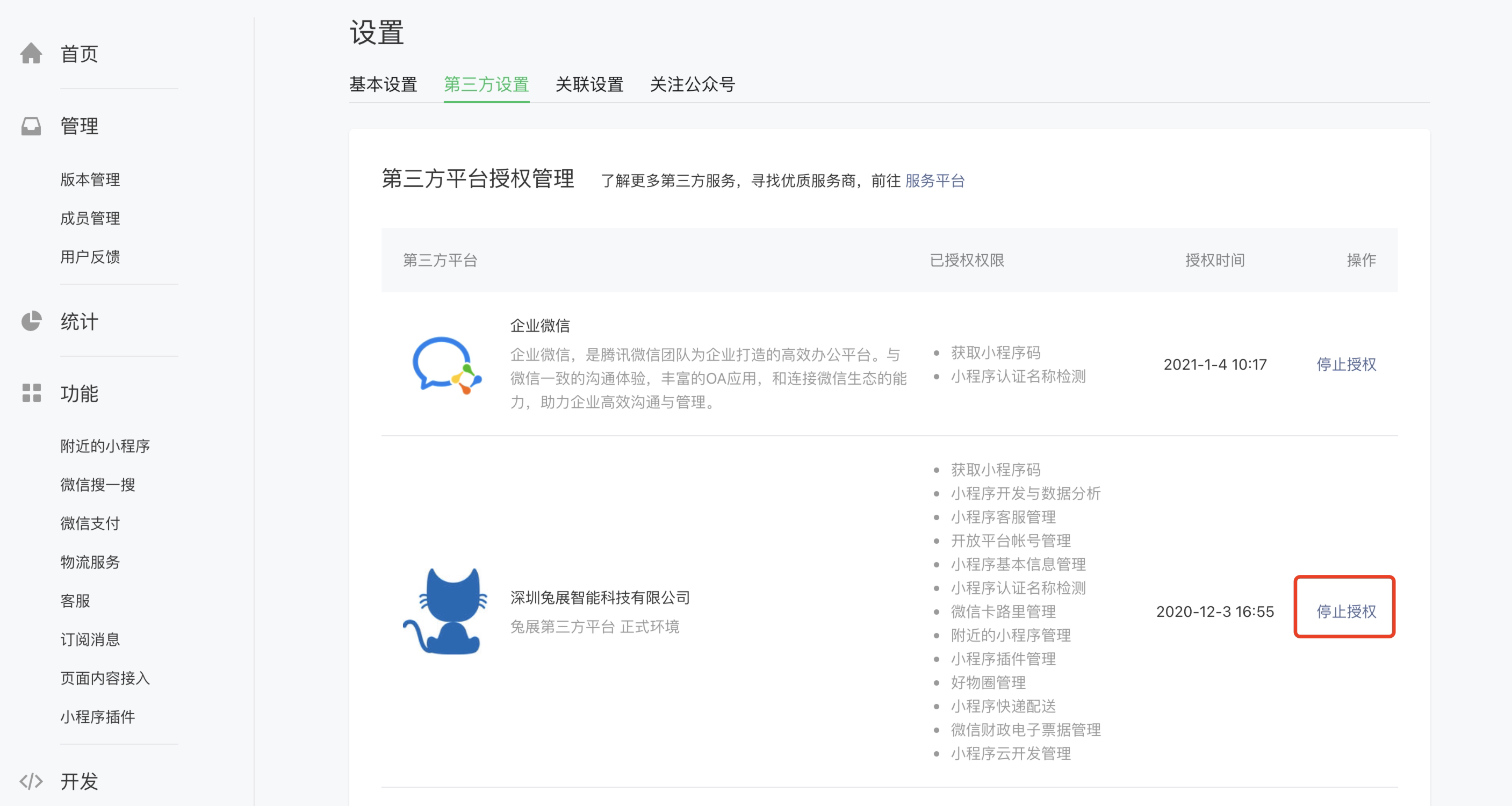Switch to the 关联设置 tab
Viewport: 1512px width, 806px height.
pos(589,84)
